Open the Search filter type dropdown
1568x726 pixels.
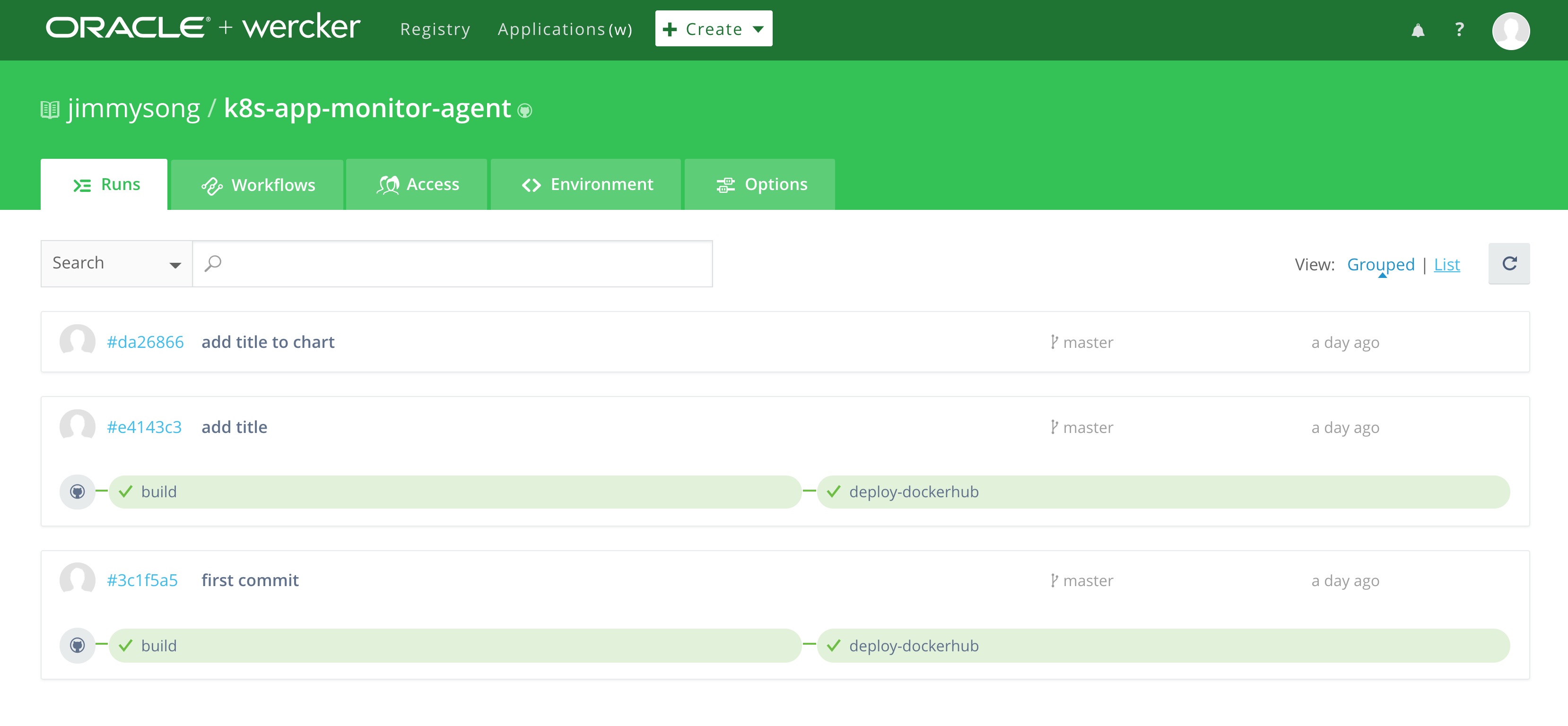point(116,263)
